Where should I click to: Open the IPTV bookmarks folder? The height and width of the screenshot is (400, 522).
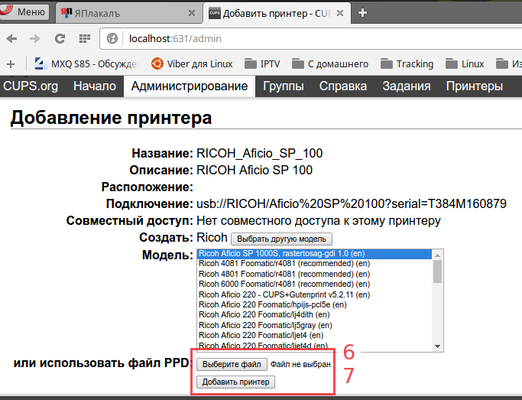click(262, 64)
